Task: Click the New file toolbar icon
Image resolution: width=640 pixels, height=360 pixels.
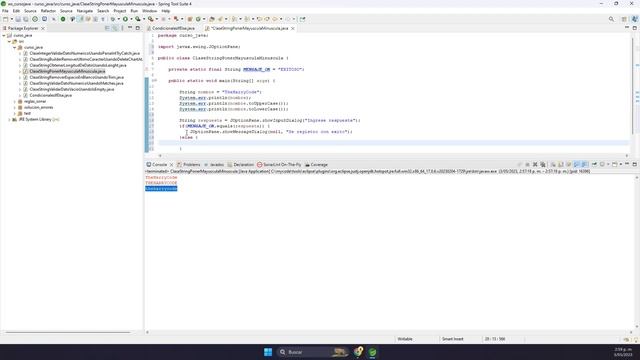Action: tap(5, 19)
